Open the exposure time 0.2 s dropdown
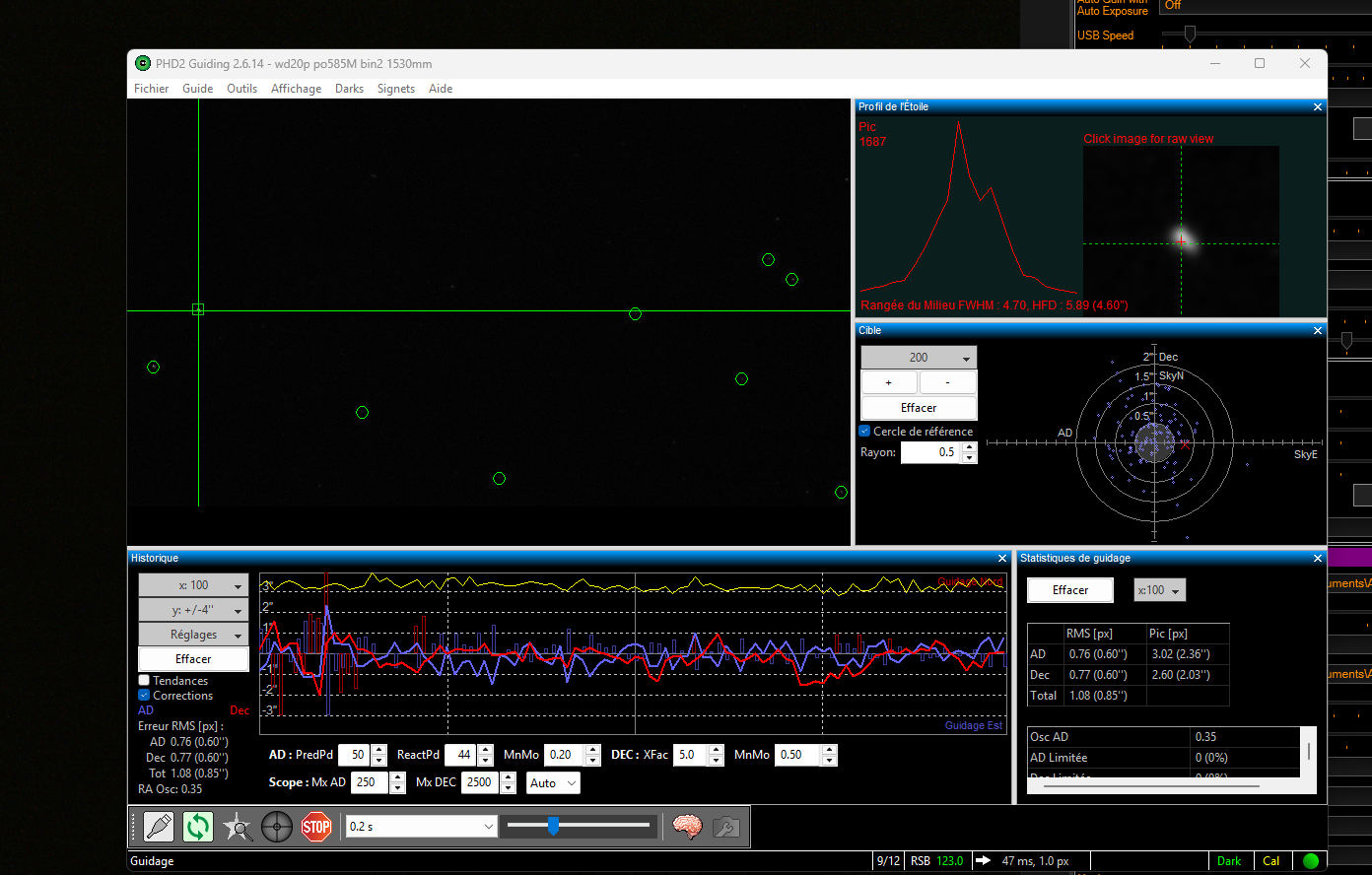This screenshot has width=1372, height=875. click(x=421, y=826)
